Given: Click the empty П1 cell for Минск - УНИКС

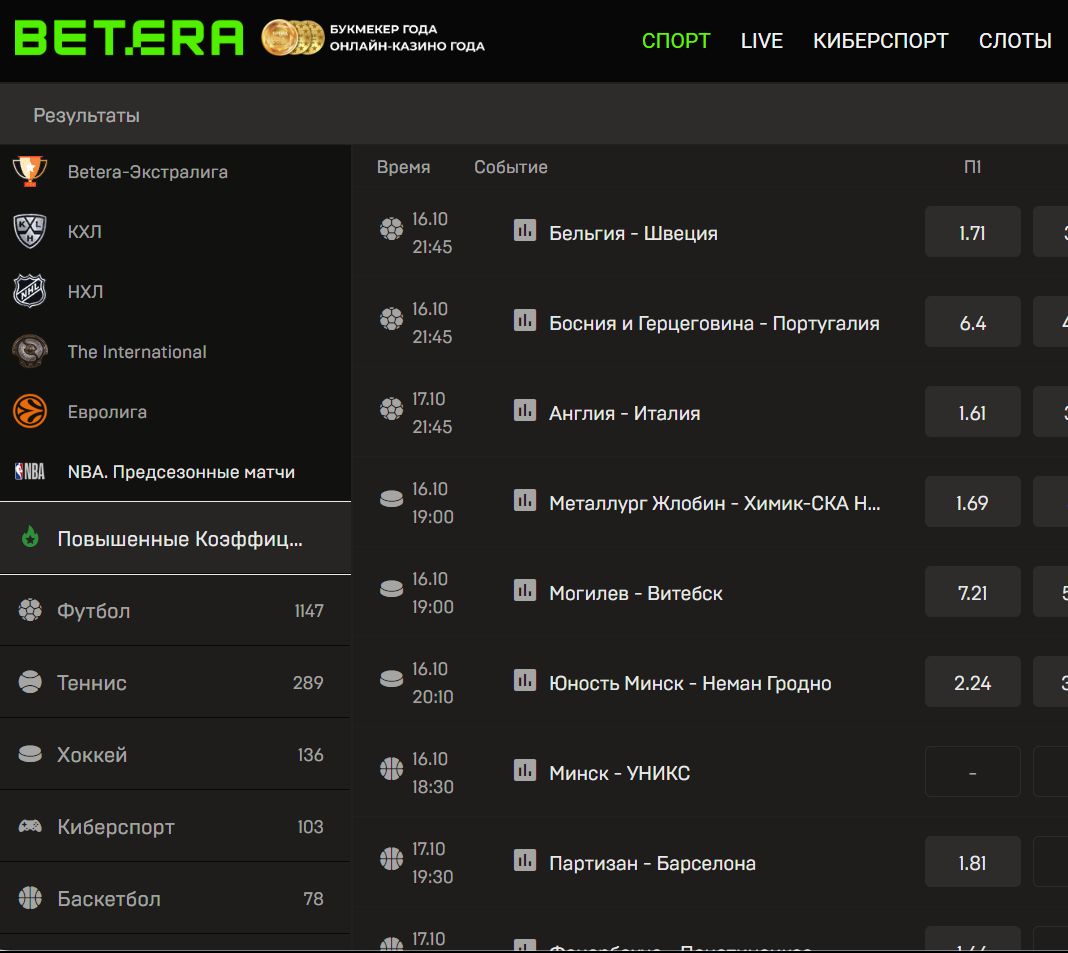Looking at the screenshot, I should pyautogui.click(x=973, y=771).
